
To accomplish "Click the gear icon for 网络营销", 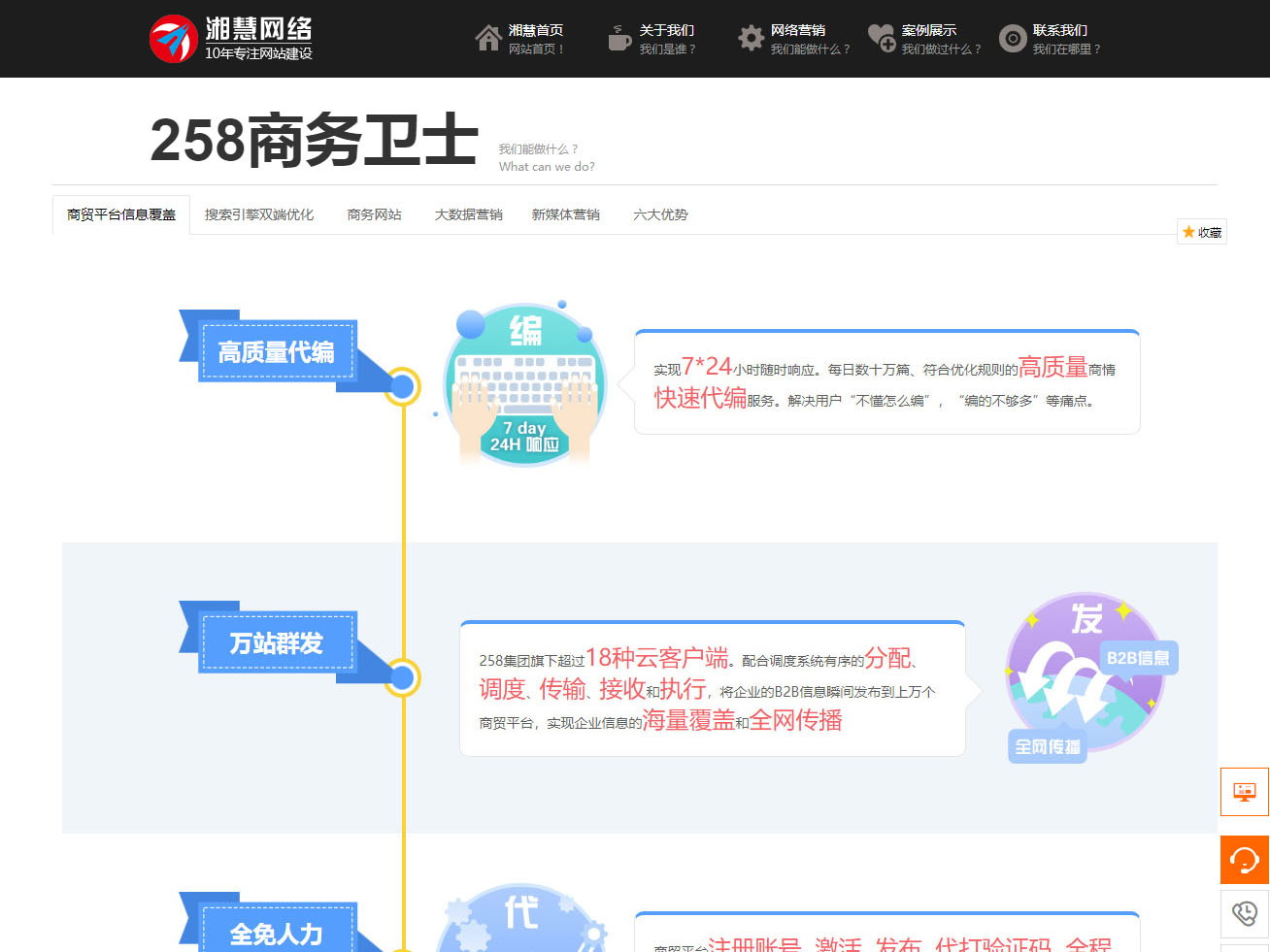I will coord(751,38).
